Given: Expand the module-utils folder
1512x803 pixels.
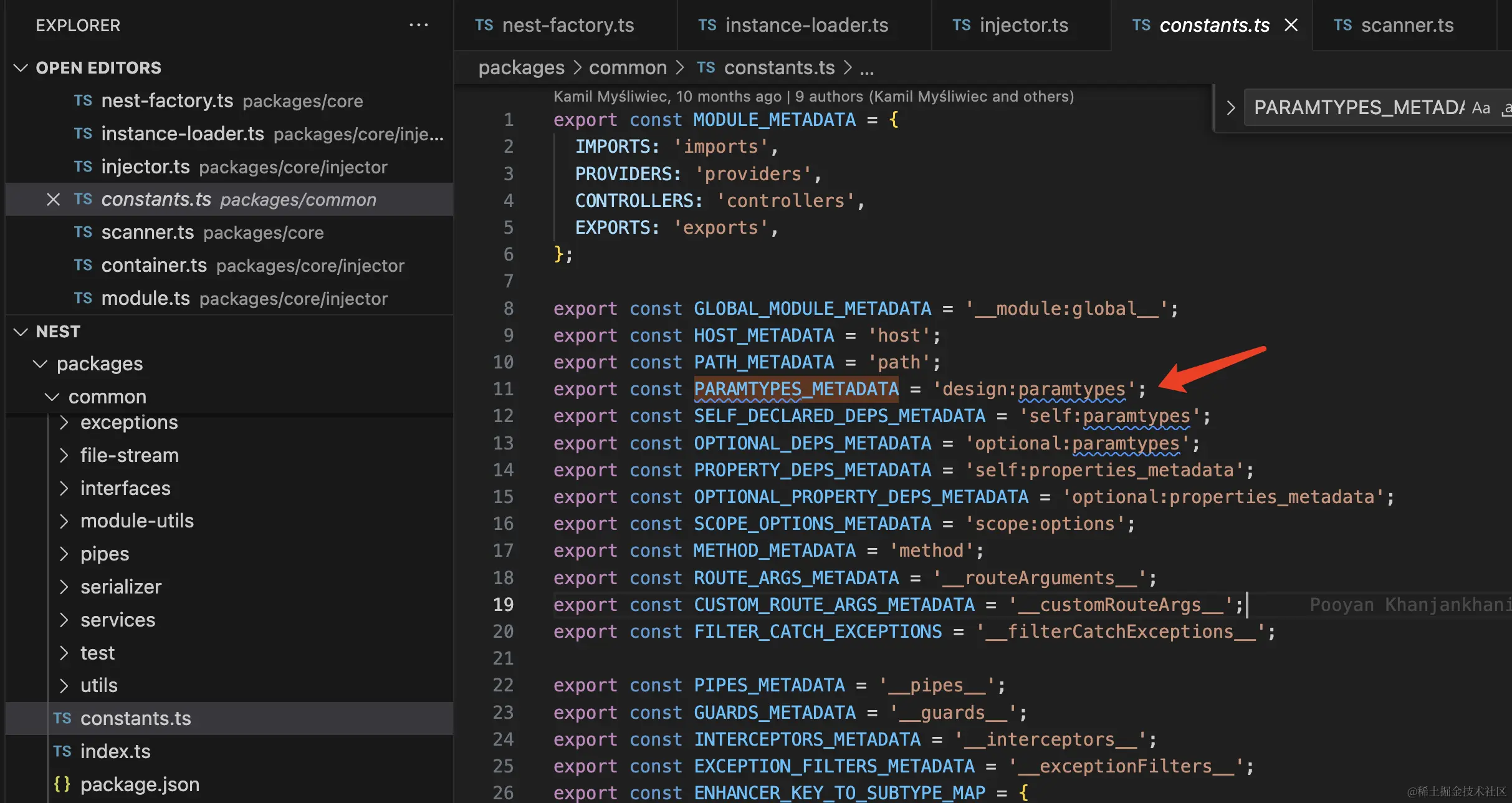Looking at the screenshot, I should click(64, 521).
